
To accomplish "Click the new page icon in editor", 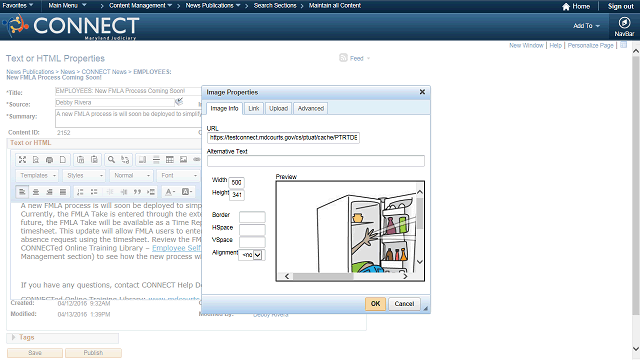I will click(x=63, y=160).
